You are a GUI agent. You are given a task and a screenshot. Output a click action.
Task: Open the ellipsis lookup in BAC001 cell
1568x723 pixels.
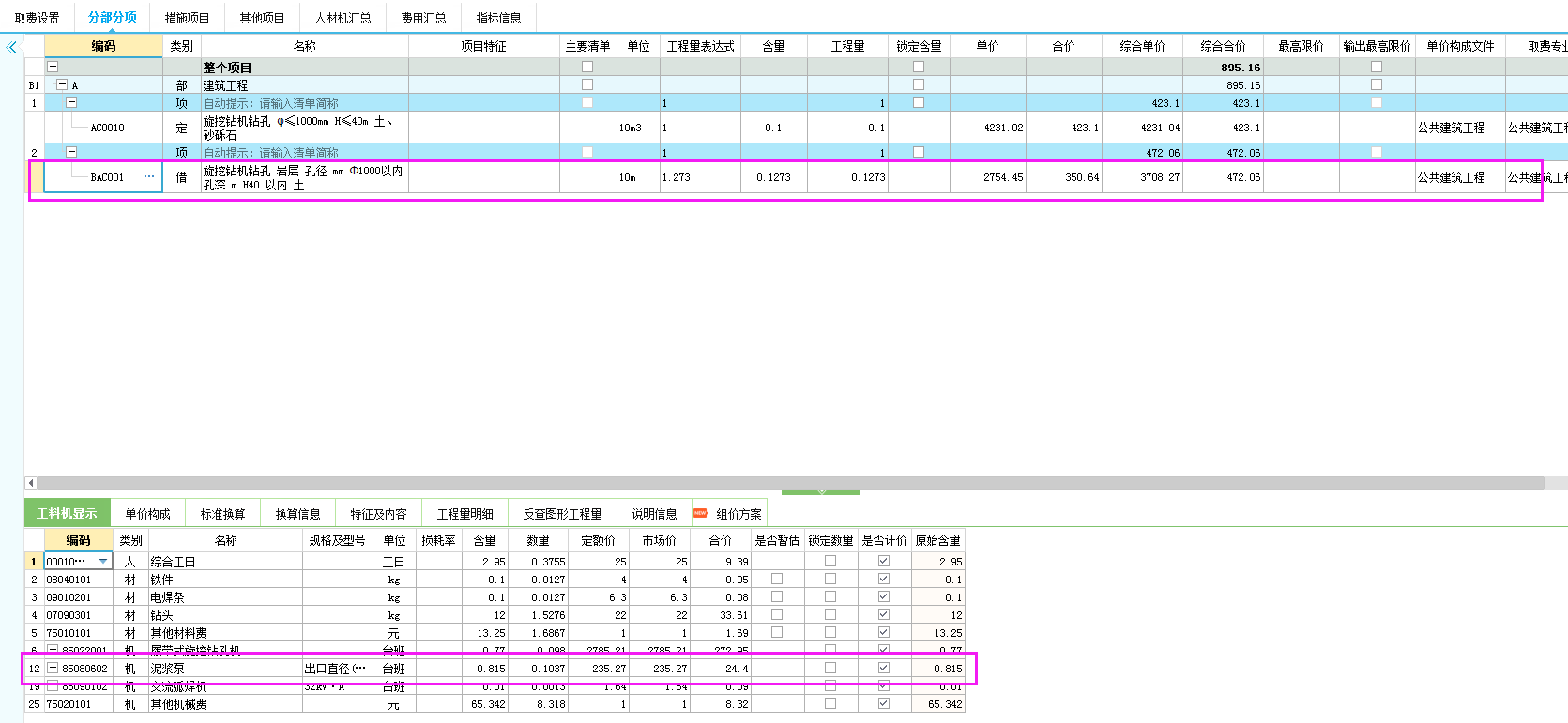point(149,176)
